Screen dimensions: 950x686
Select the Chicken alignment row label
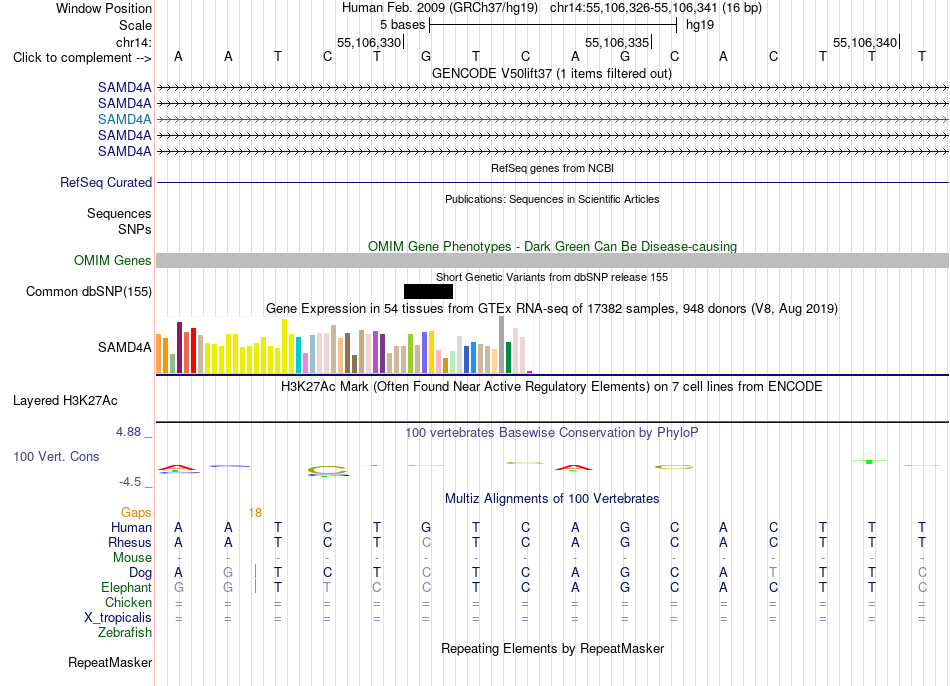(x=128, y=602)
